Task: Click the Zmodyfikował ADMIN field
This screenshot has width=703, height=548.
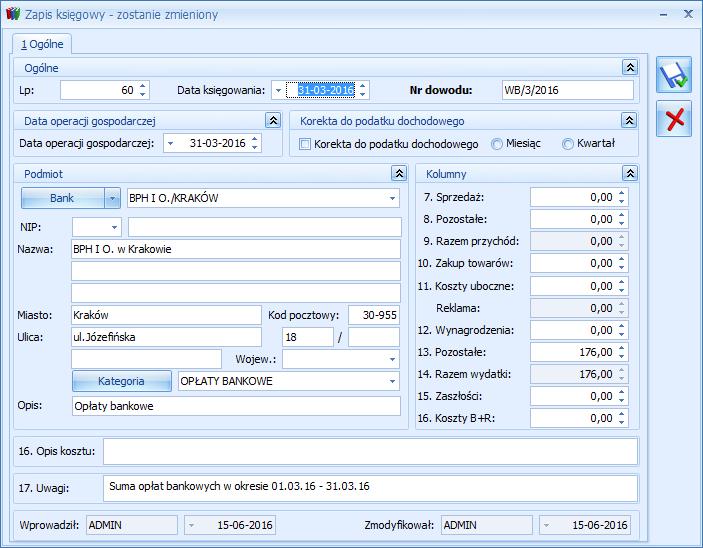Action: [487, 525]
